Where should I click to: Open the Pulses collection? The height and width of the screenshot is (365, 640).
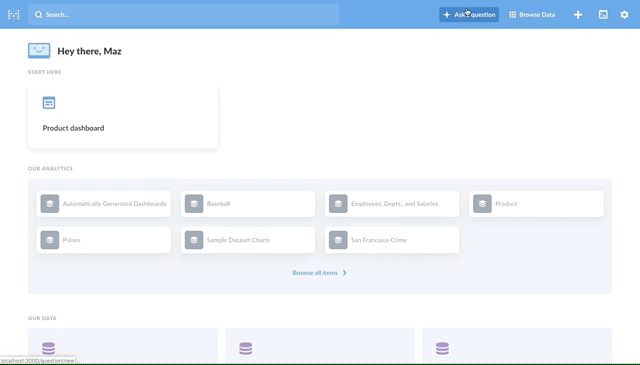click(x=104, y=240)
